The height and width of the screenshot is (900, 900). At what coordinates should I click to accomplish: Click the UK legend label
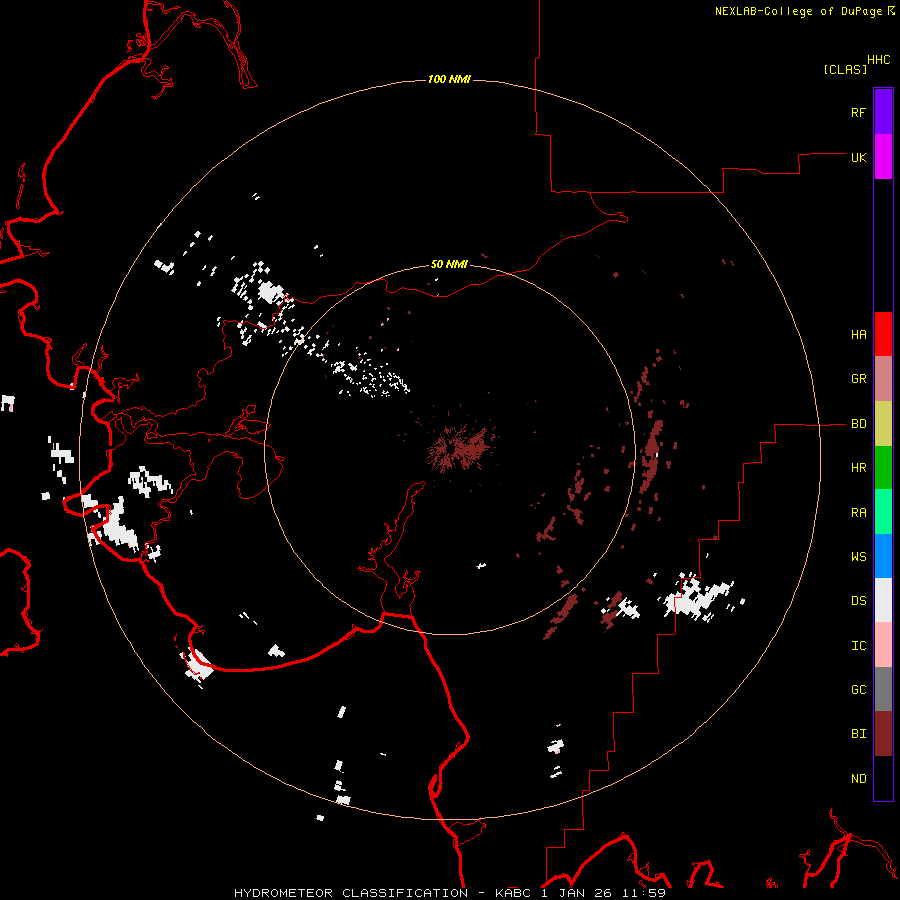(x=858, y=157)
